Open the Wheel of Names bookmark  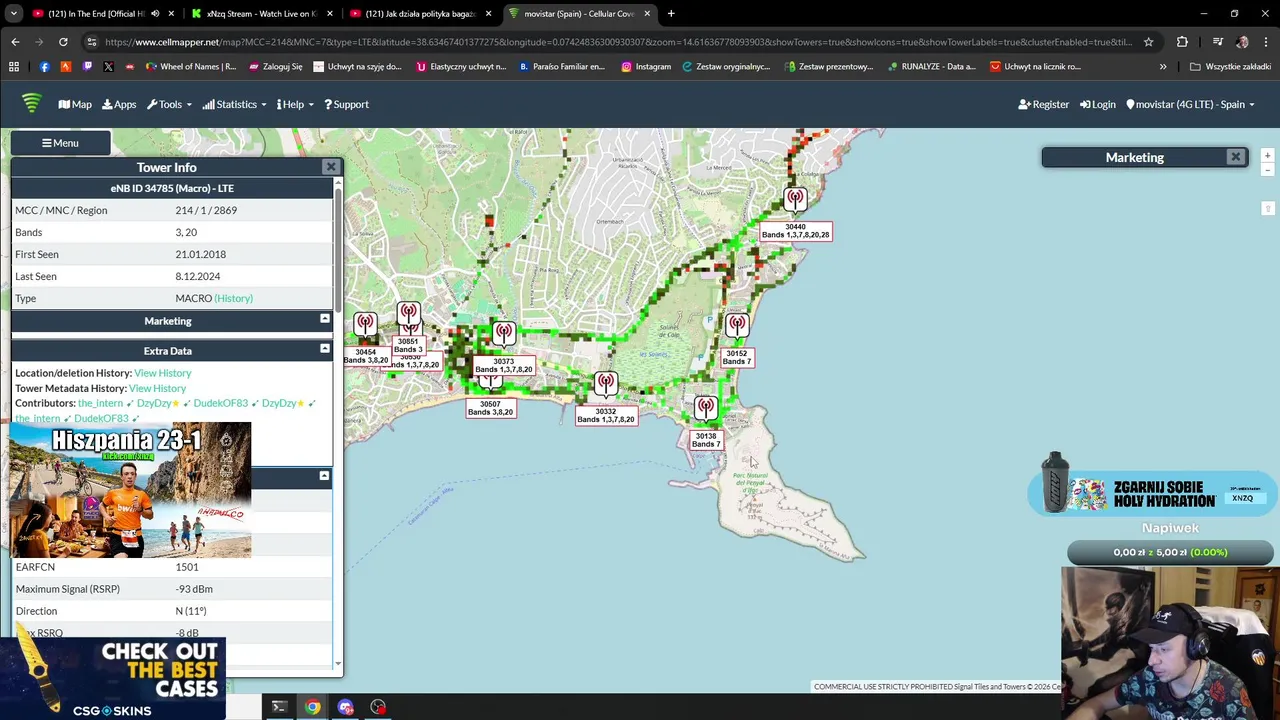191,67
